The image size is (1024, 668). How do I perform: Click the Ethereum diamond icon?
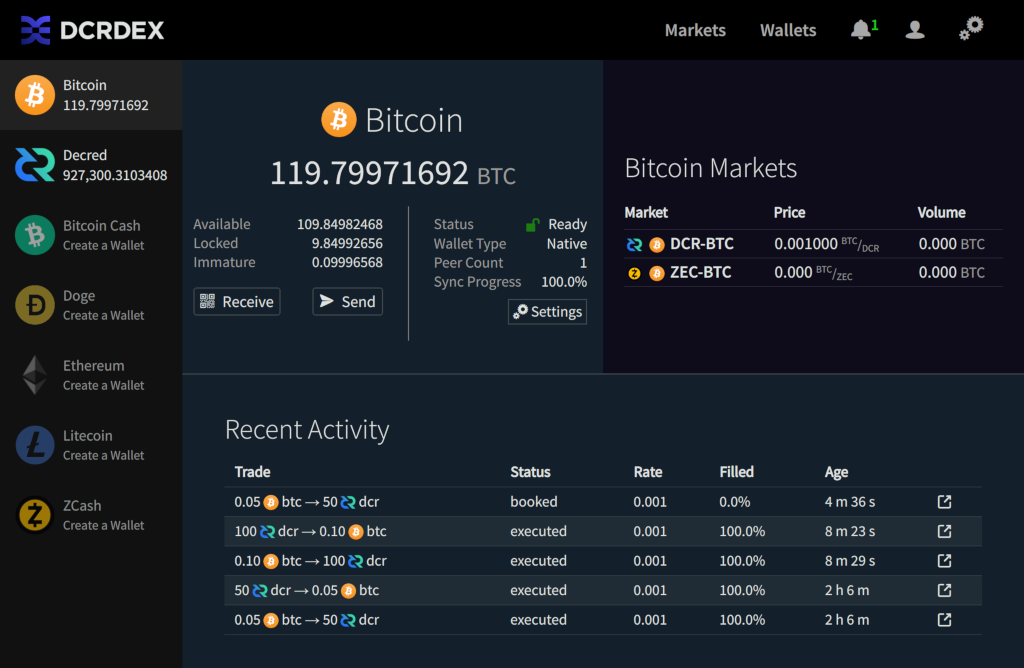35,375
